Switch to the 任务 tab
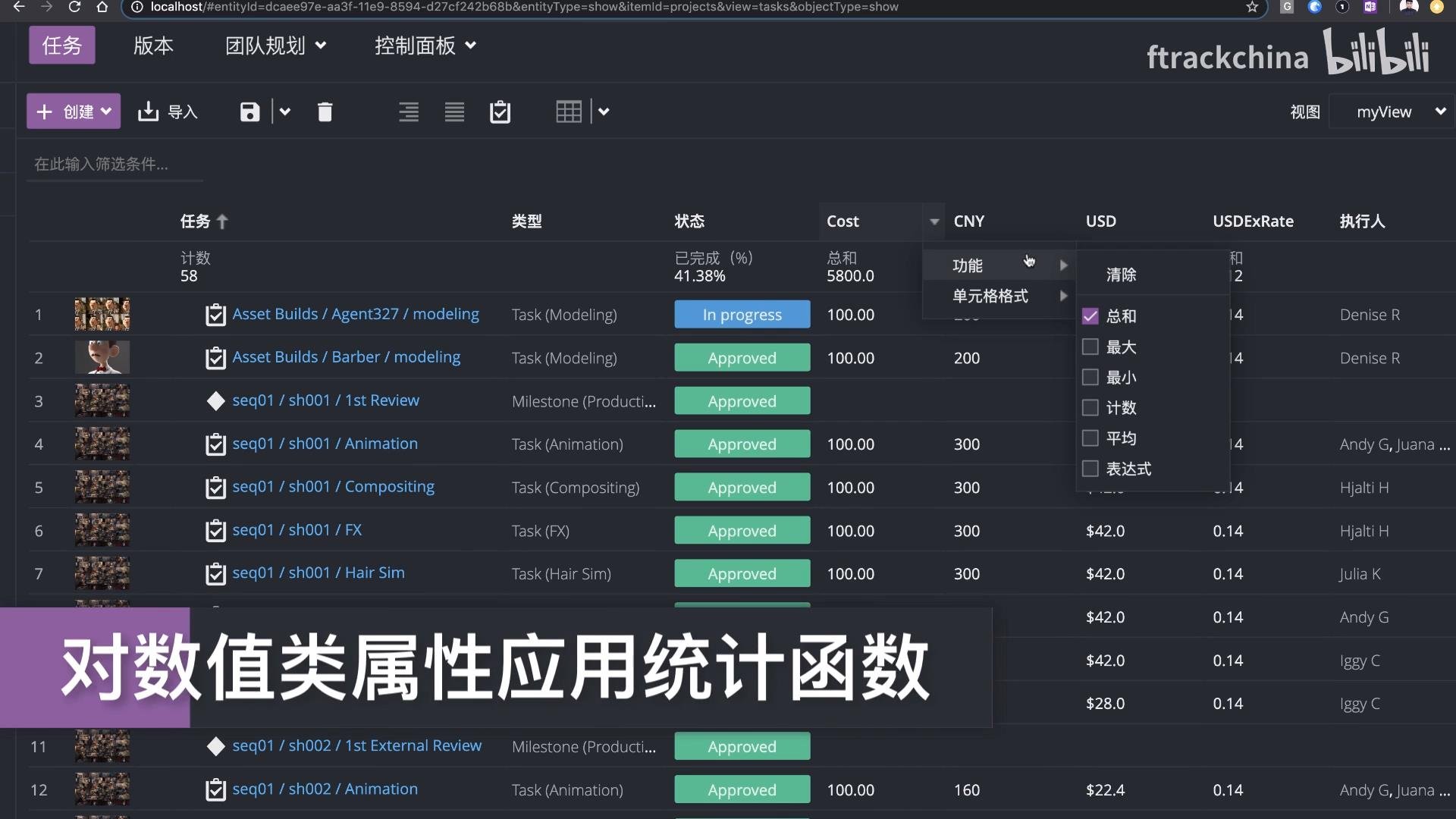This screenshot has height=819, width=1456. [62, 45]
